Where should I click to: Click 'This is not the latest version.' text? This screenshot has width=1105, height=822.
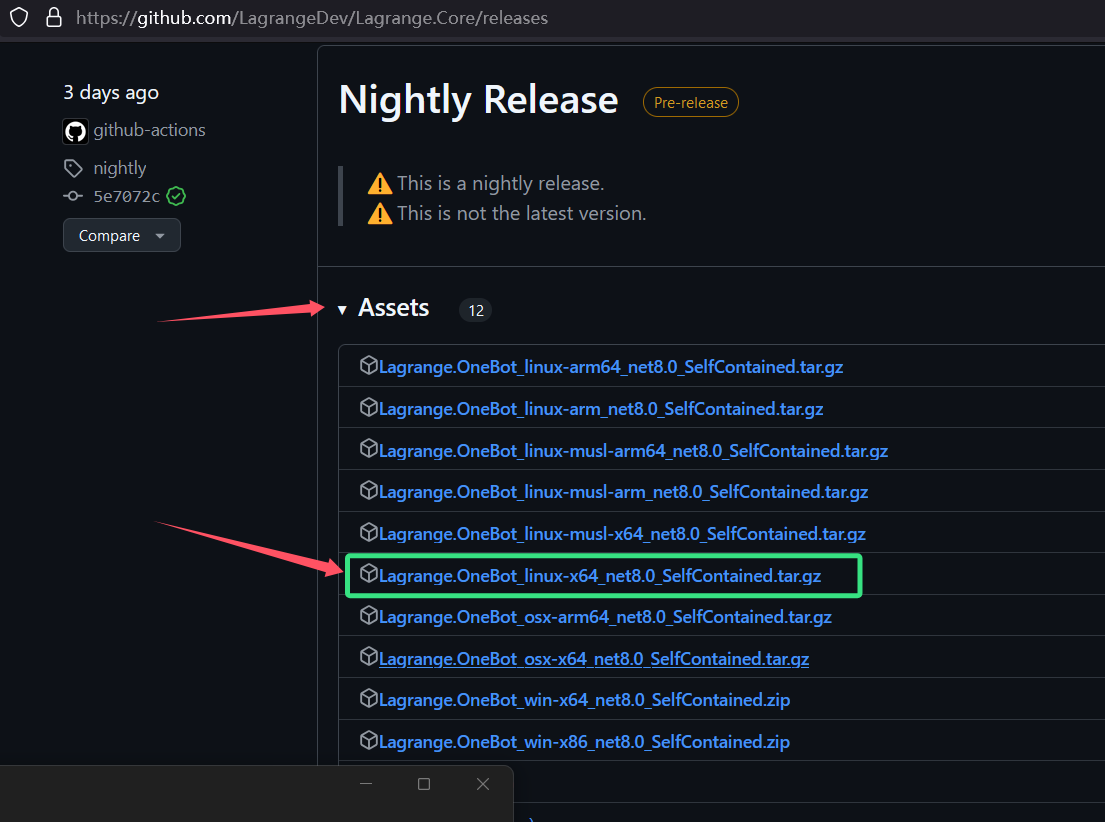coord(521,213)
